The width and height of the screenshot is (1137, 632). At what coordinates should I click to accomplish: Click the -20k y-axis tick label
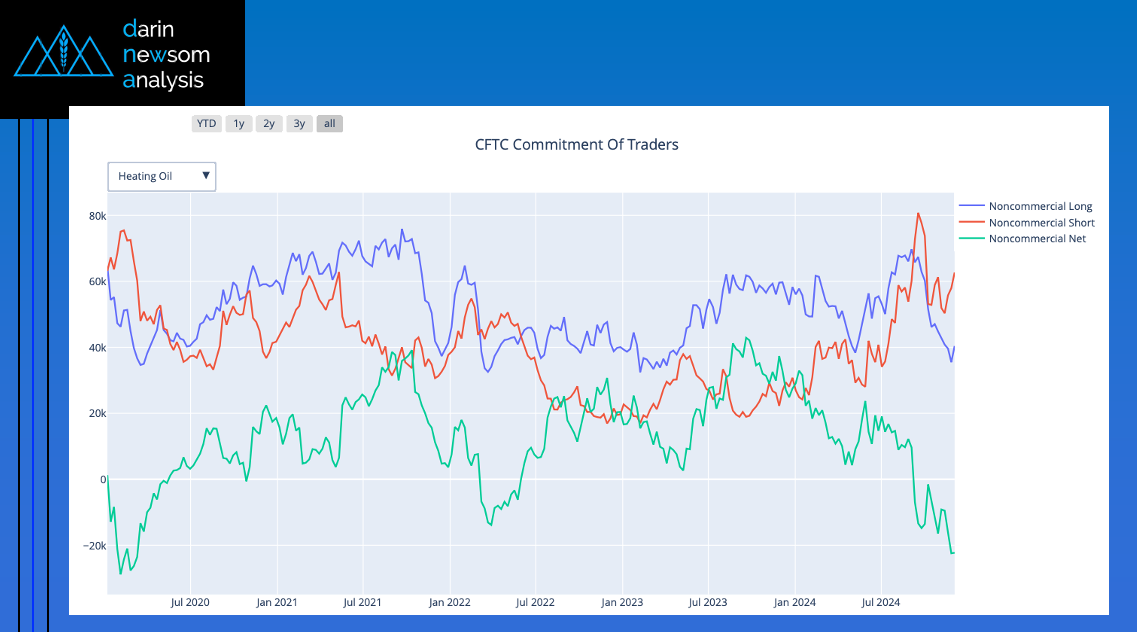tap(93, 546)
